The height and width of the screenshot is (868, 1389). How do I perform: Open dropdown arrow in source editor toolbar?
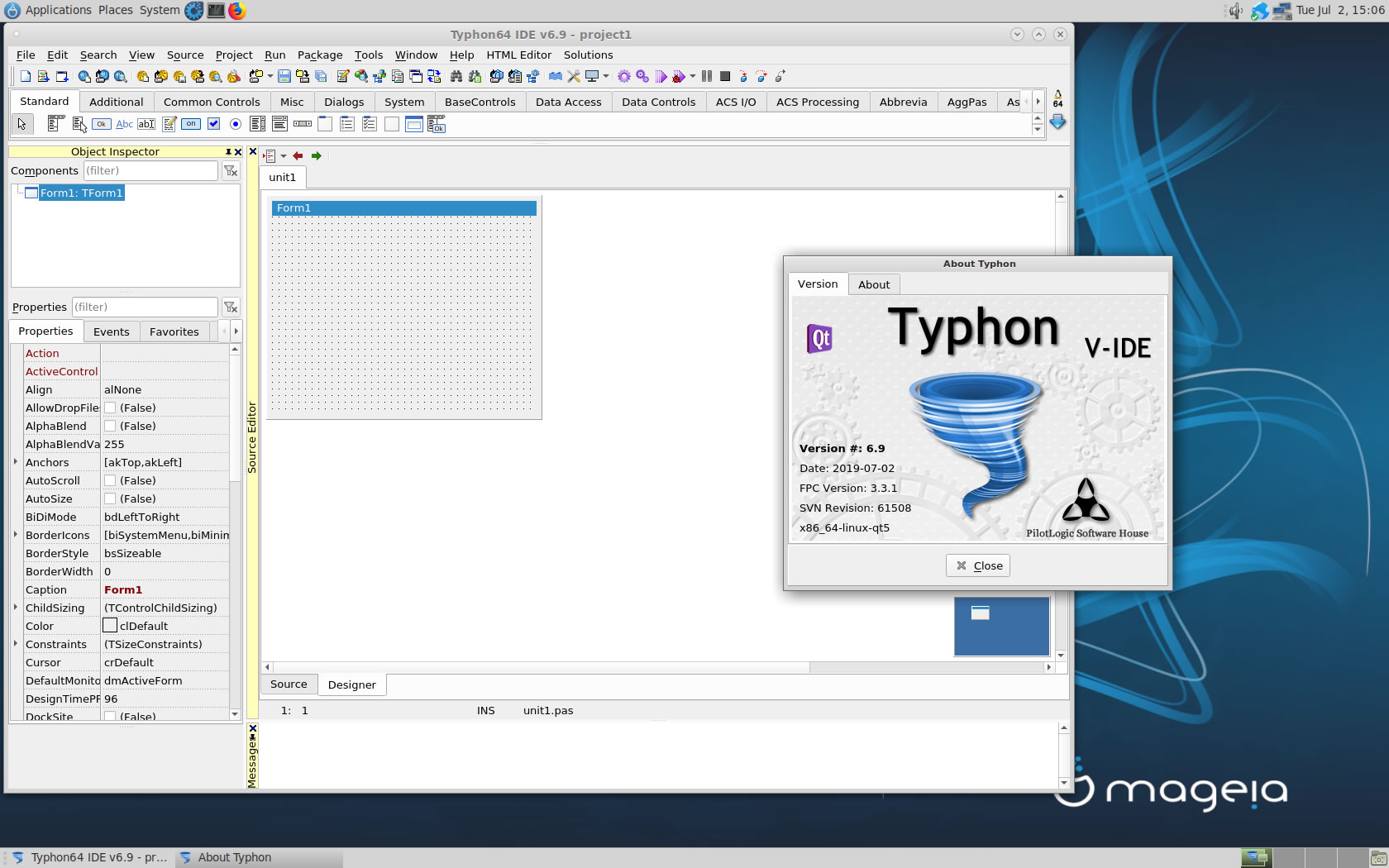click(284, 155)
